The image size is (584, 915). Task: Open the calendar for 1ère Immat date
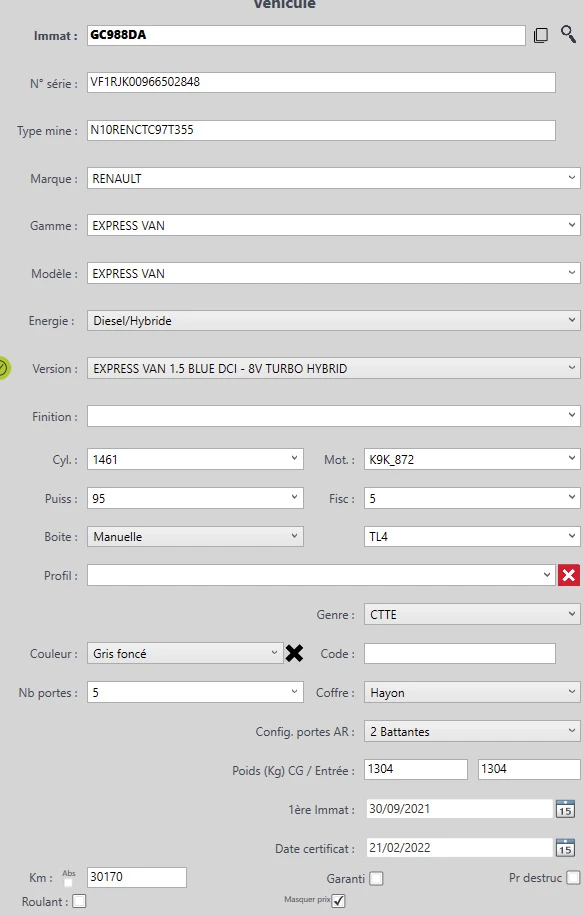[x=565, y=809]
